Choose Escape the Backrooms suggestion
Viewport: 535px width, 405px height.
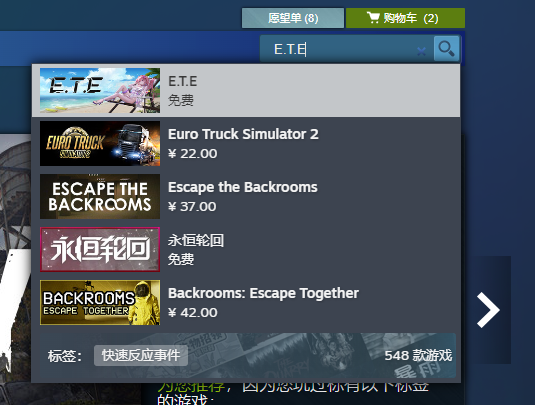tap(246, 197)
